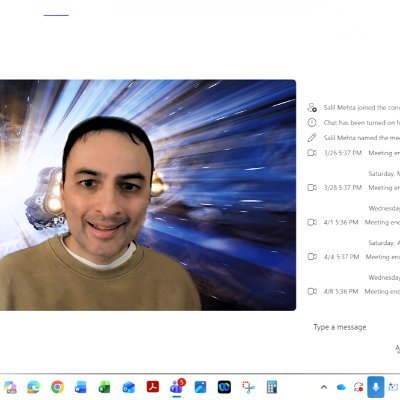Open Excel from the taskbar
The height and width of the screenshot is (400, 400).
point(104,387)
